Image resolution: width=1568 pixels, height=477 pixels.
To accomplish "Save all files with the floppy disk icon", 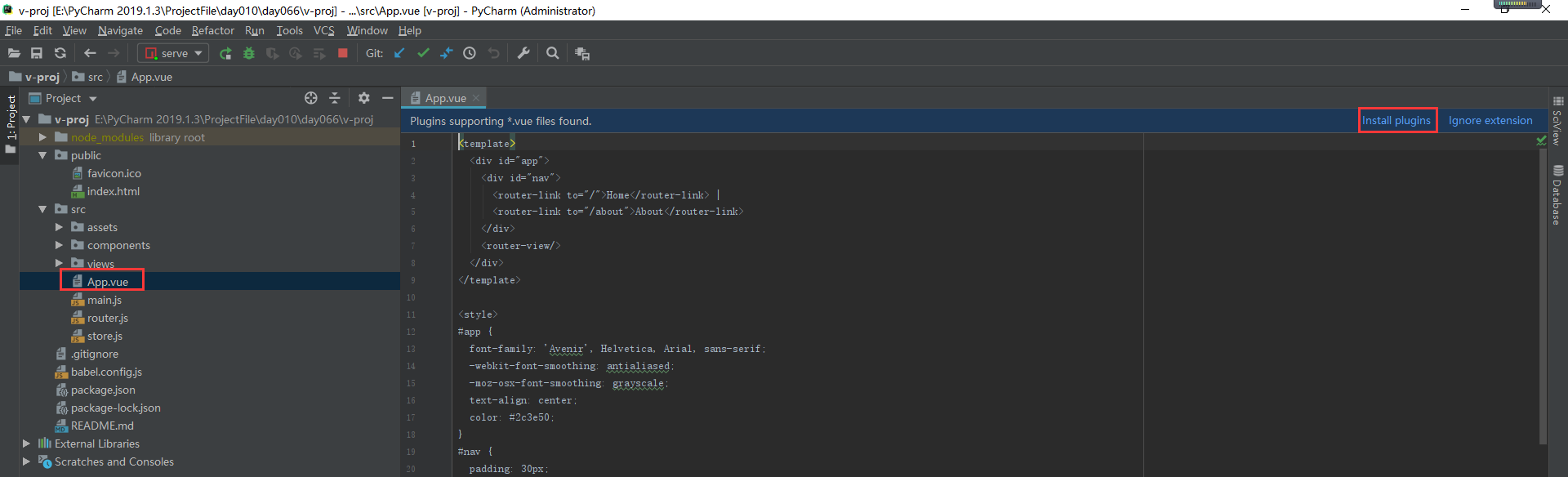I will tap(37, 53).
